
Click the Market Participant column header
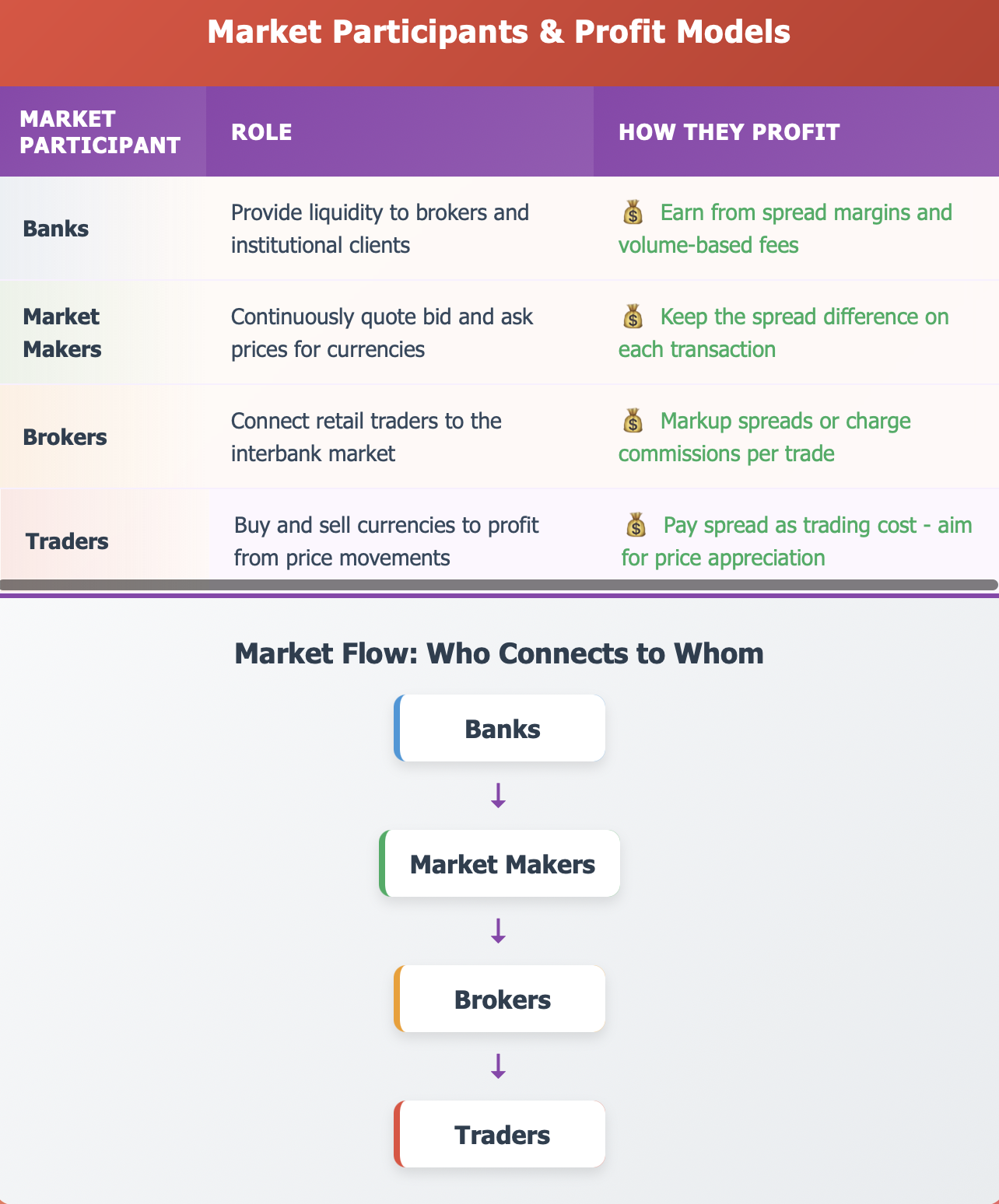[x=100, y=132]
